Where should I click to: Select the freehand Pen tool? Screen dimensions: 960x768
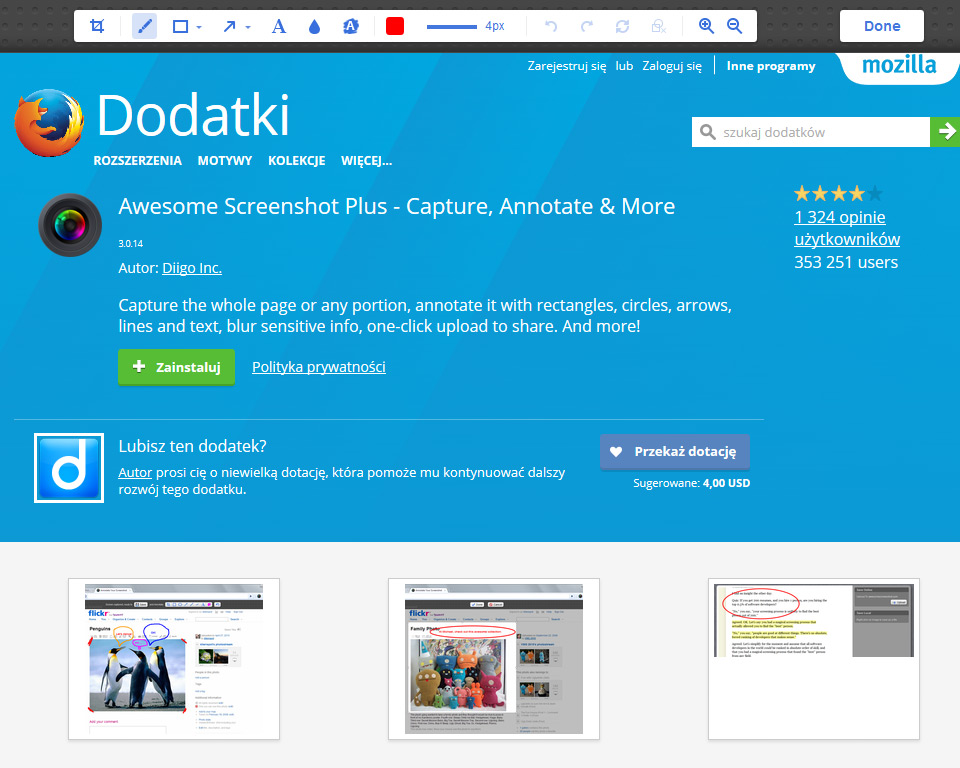click(x=144, y=26)
